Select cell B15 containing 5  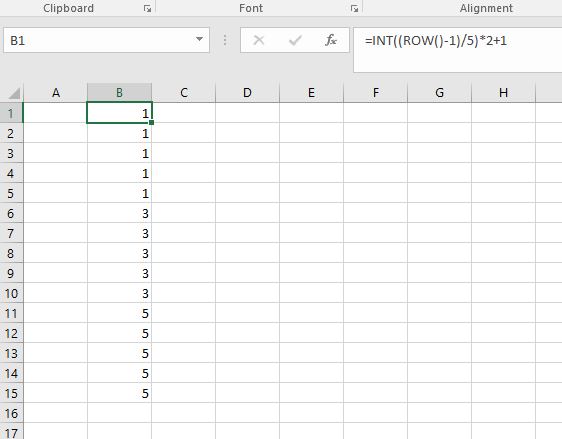[x=119, y=393]
